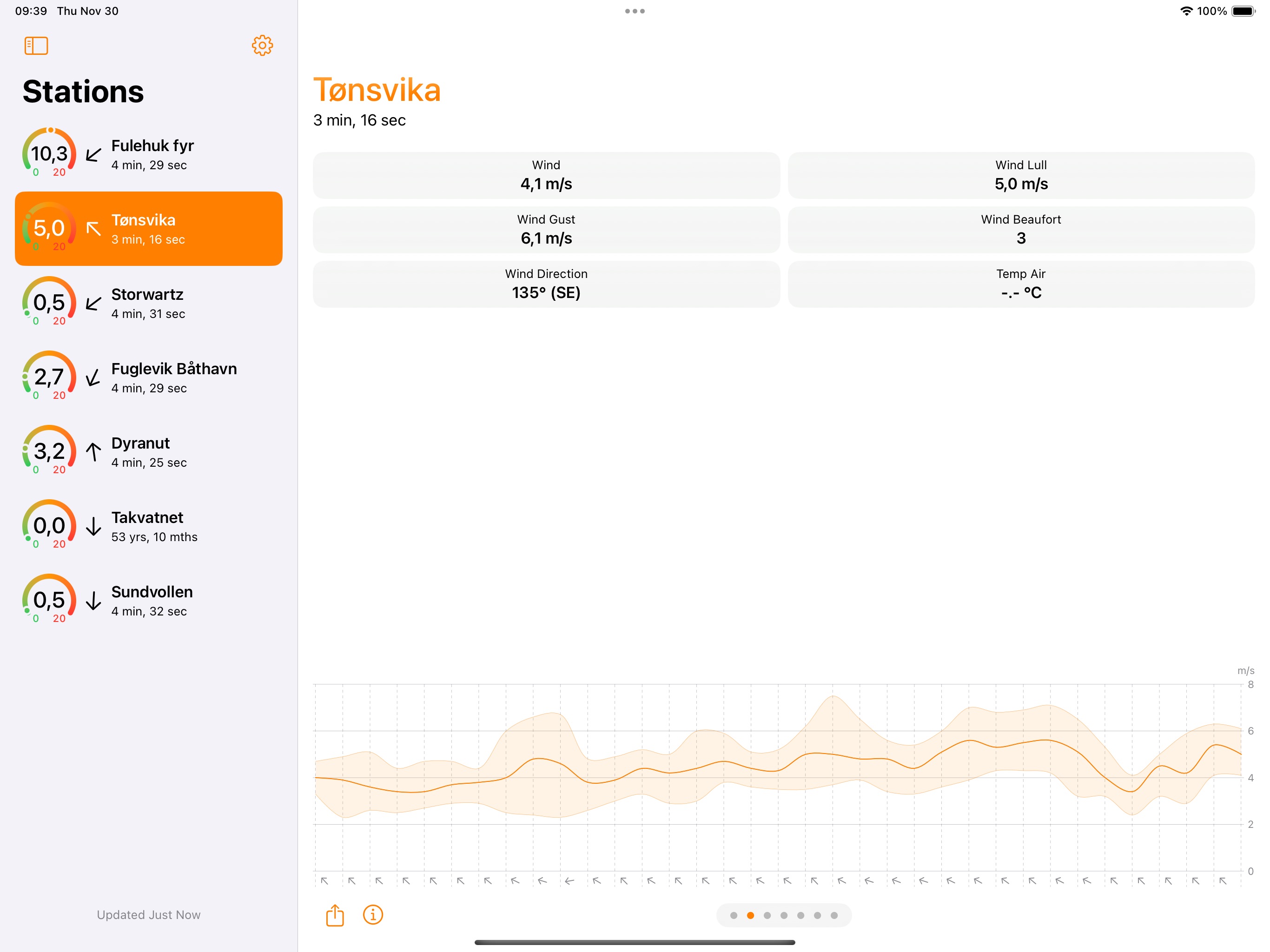Tap the Tønsvika wind gauge 5,0
Screen dimensions: 1270x952
pos(49,228)
